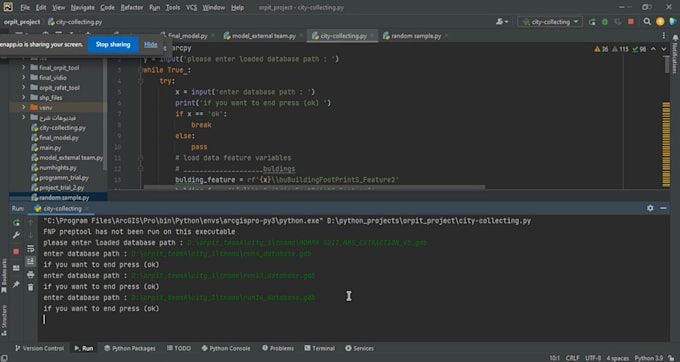Select main.py in project tree
Viewport: 680px width, 362px height.
pos(46,148)
